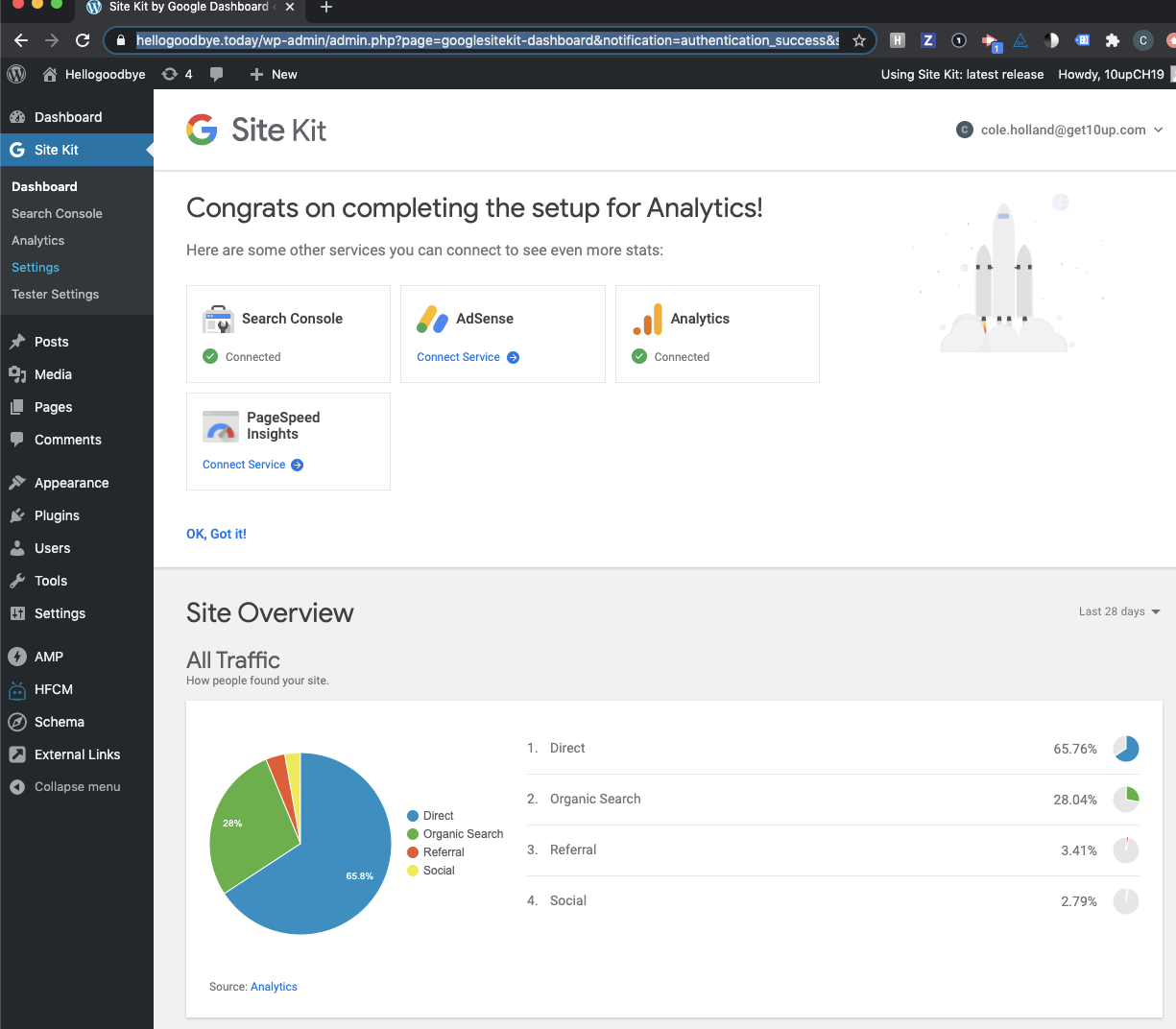Image resolution: width=1176 pixels, height=1029 pixels.
Task: Select the Direct traffic row
Action: pos(832,749)
